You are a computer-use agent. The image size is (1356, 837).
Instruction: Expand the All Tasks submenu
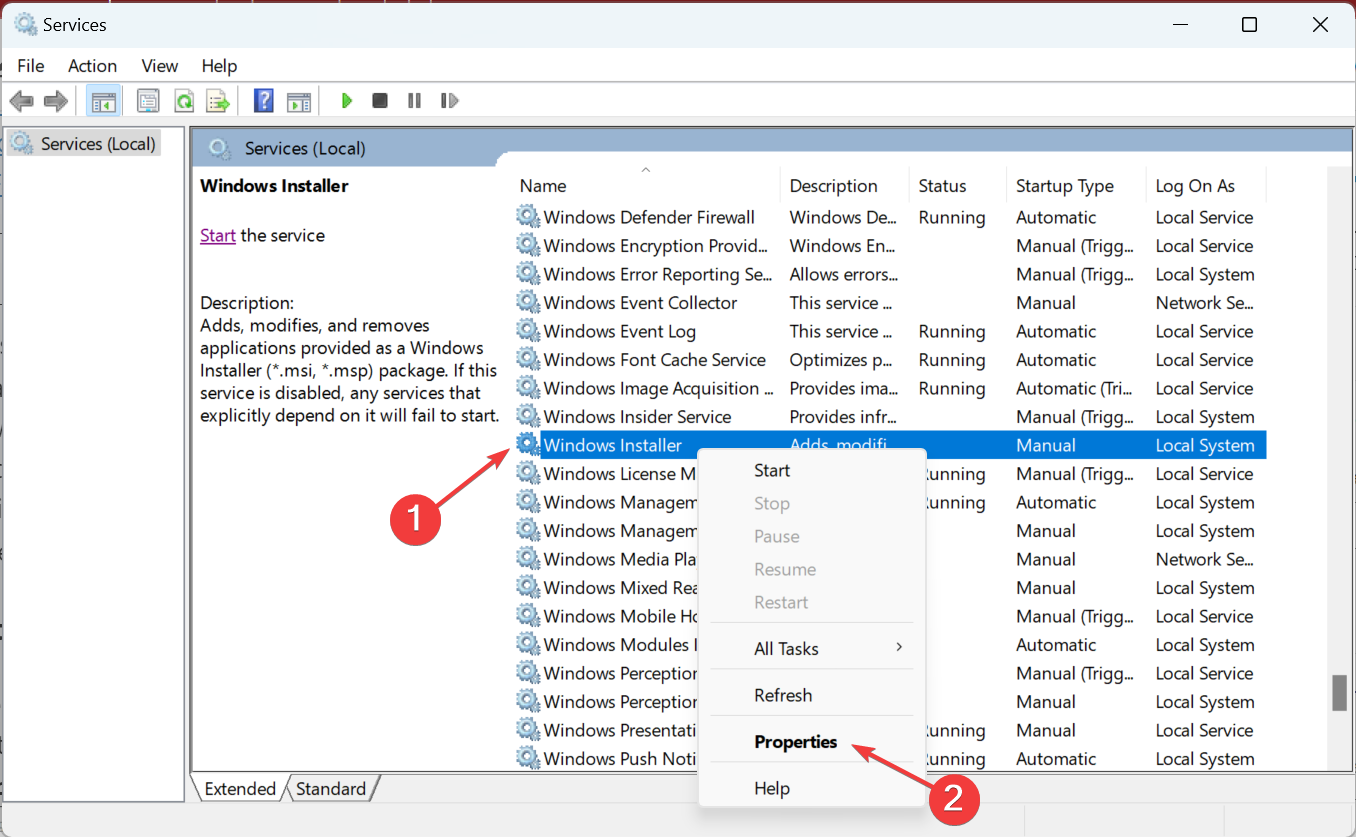tap(812, 648)
